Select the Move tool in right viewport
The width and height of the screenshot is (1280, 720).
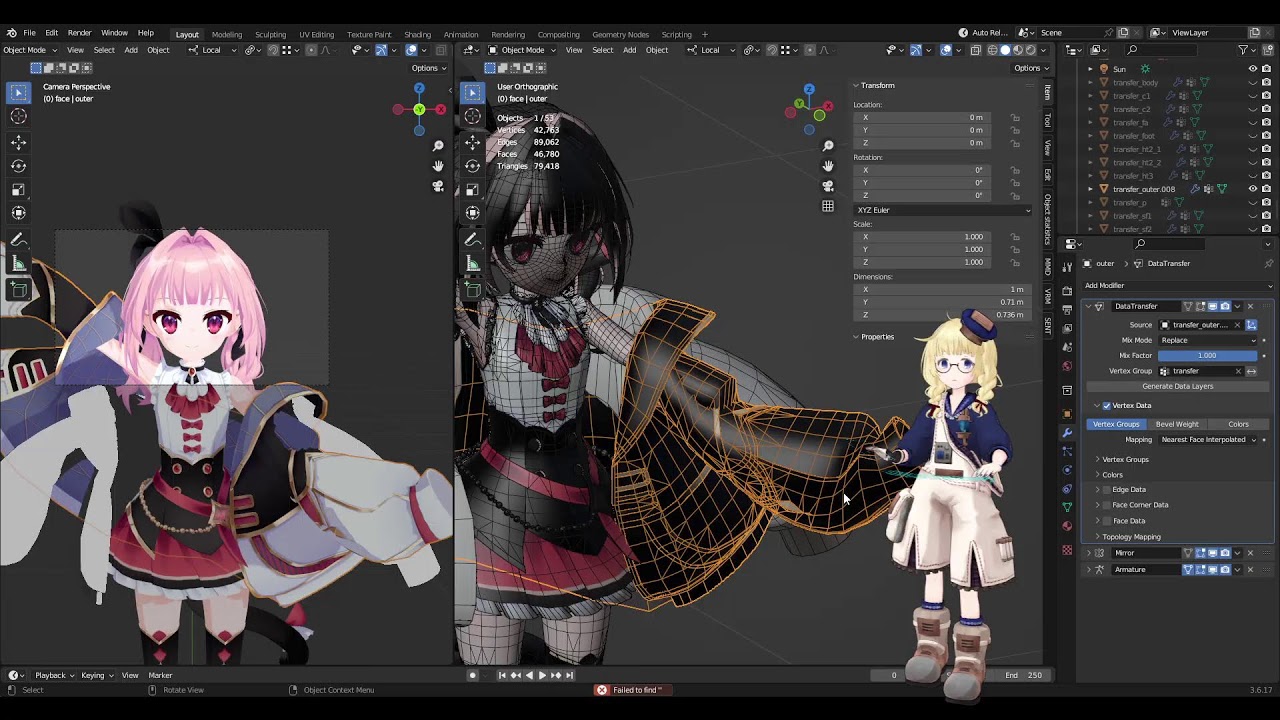tap(473, 143)
